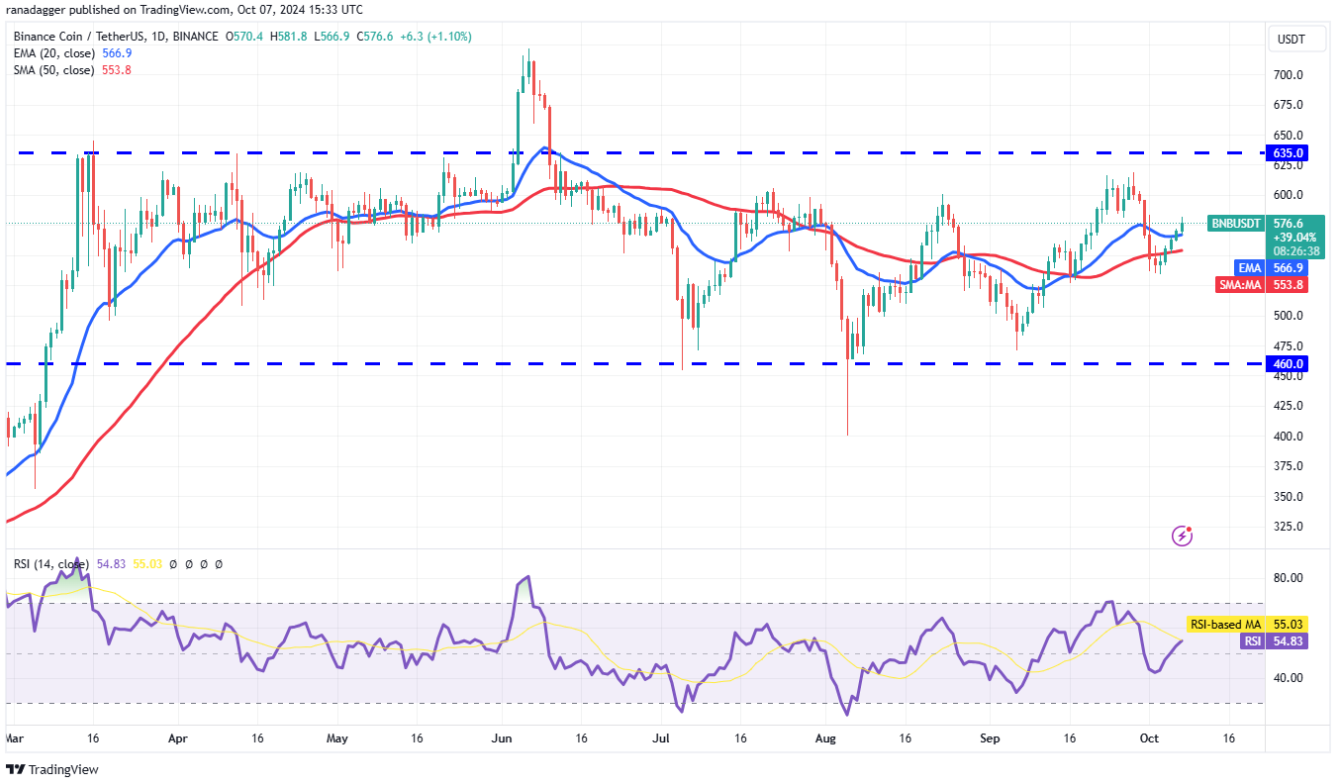
Task: Click the 700.0 price axis value
Action: pos(1287,75)
